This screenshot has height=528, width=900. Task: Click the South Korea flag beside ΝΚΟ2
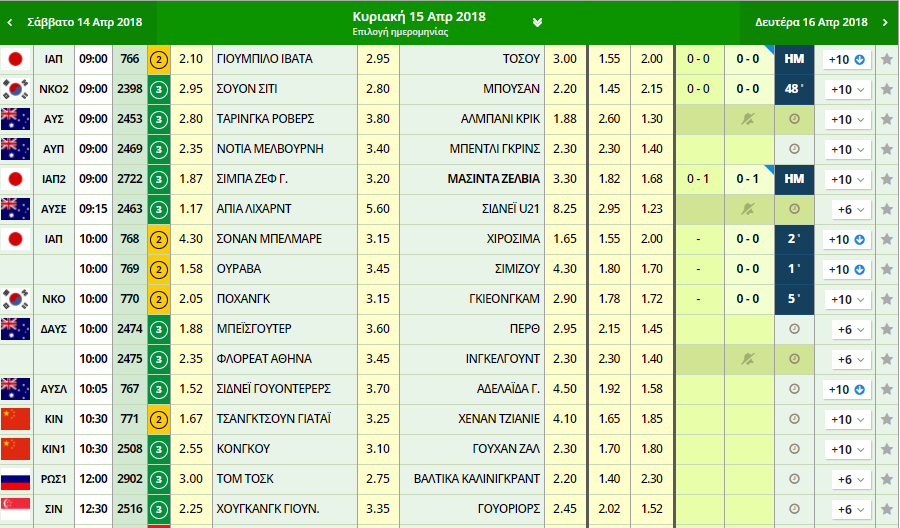pyautogui.click(x=15, y=89)
